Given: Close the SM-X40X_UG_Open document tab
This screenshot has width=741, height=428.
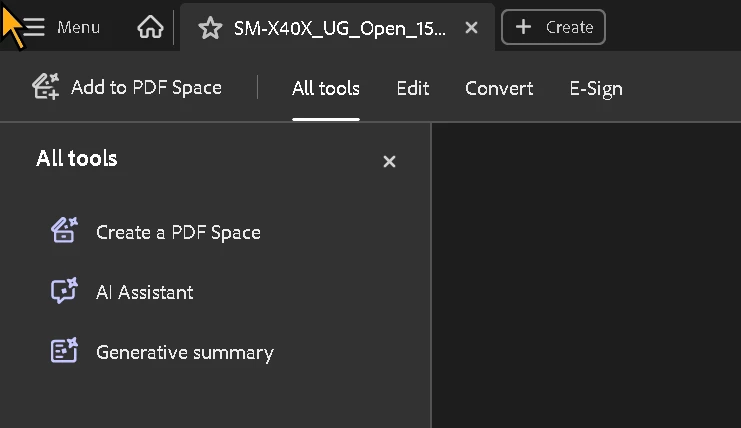Looking at the screenshot, I should (471, 28).
